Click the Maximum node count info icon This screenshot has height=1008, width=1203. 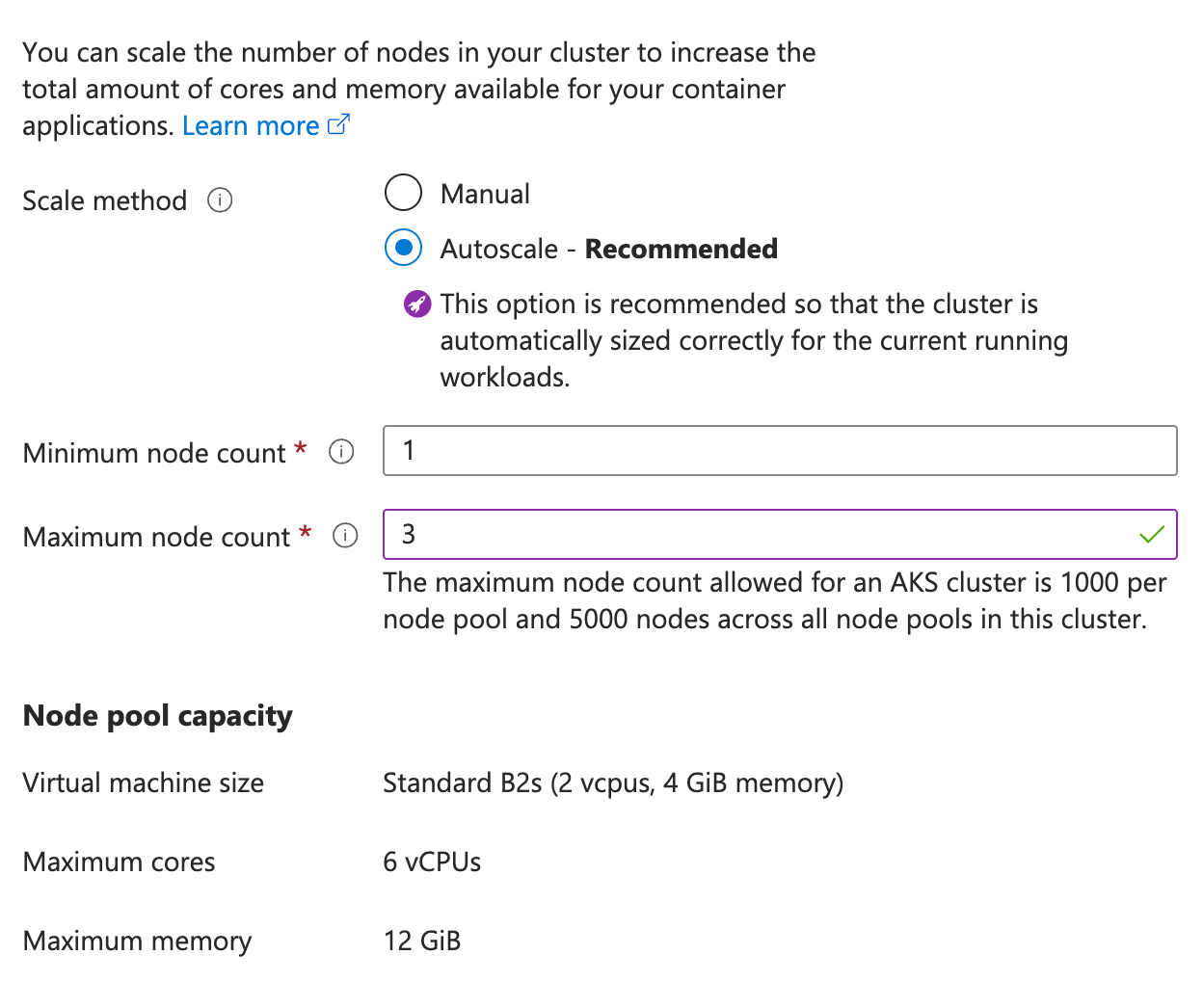344,536
